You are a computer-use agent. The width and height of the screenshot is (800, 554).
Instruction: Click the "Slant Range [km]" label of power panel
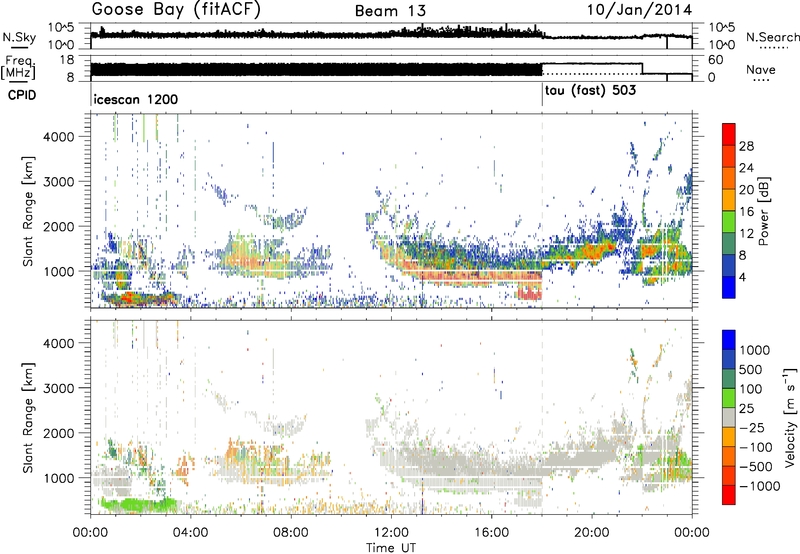click(28, 211)
